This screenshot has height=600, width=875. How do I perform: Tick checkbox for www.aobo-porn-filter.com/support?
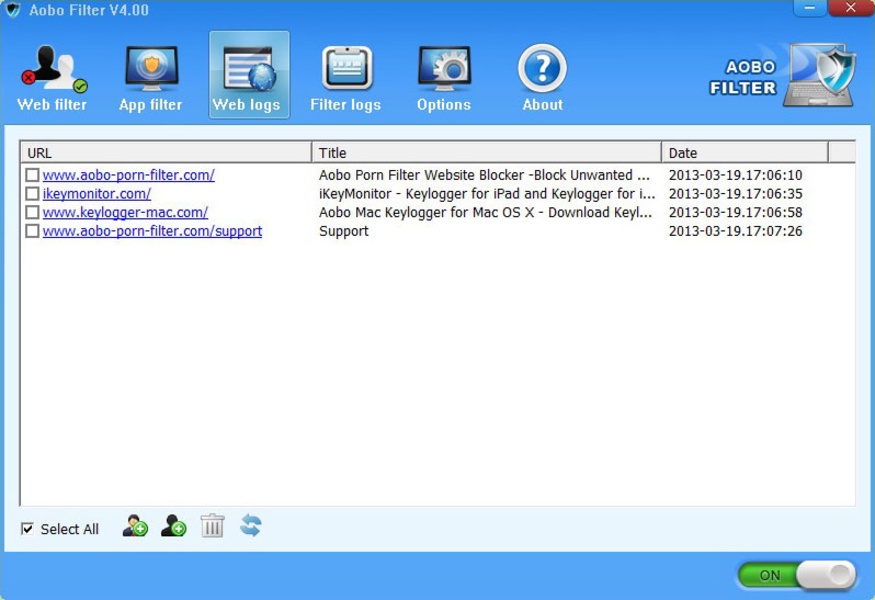coord(33,231)
